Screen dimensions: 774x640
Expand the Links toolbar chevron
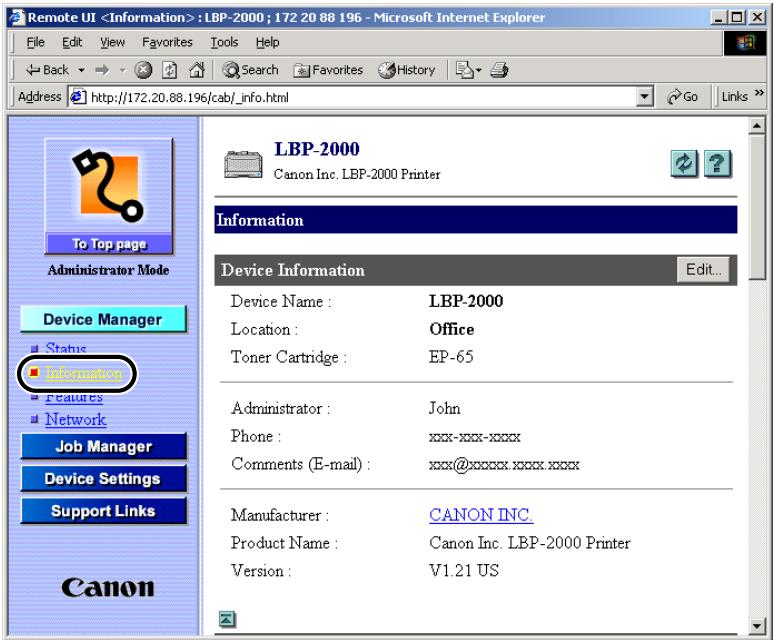pos(759,93)
